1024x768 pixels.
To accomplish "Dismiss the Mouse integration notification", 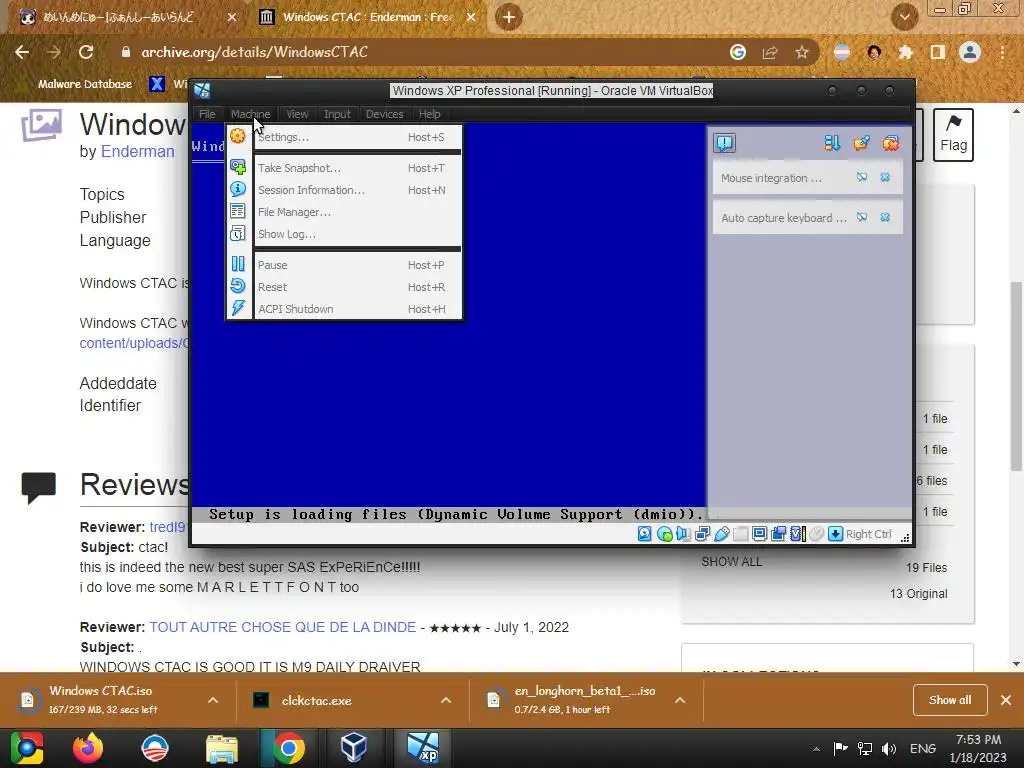I will [885, 177].
